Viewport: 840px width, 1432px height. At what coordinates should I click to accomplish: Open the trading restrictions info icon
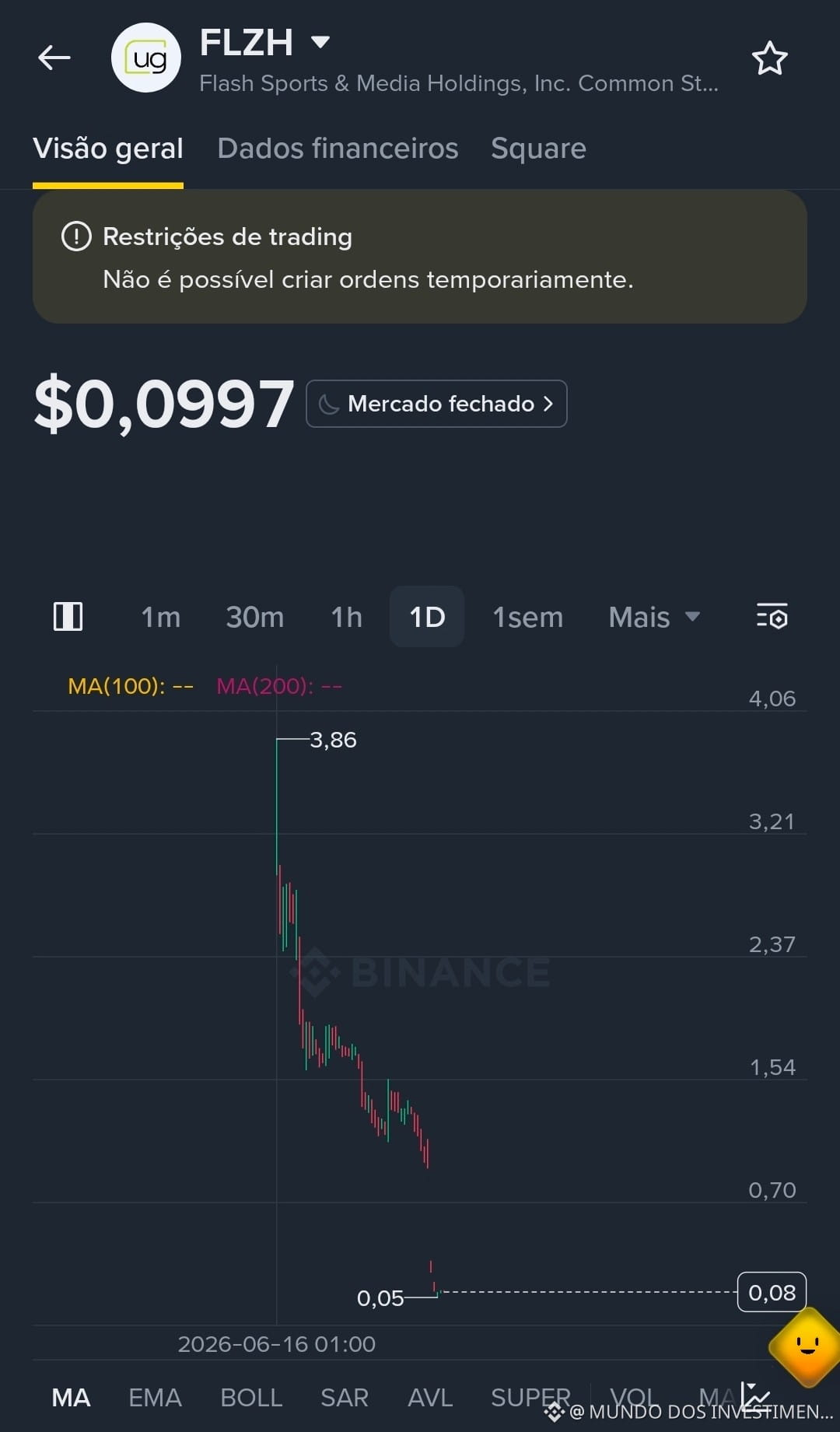point(76,236)
